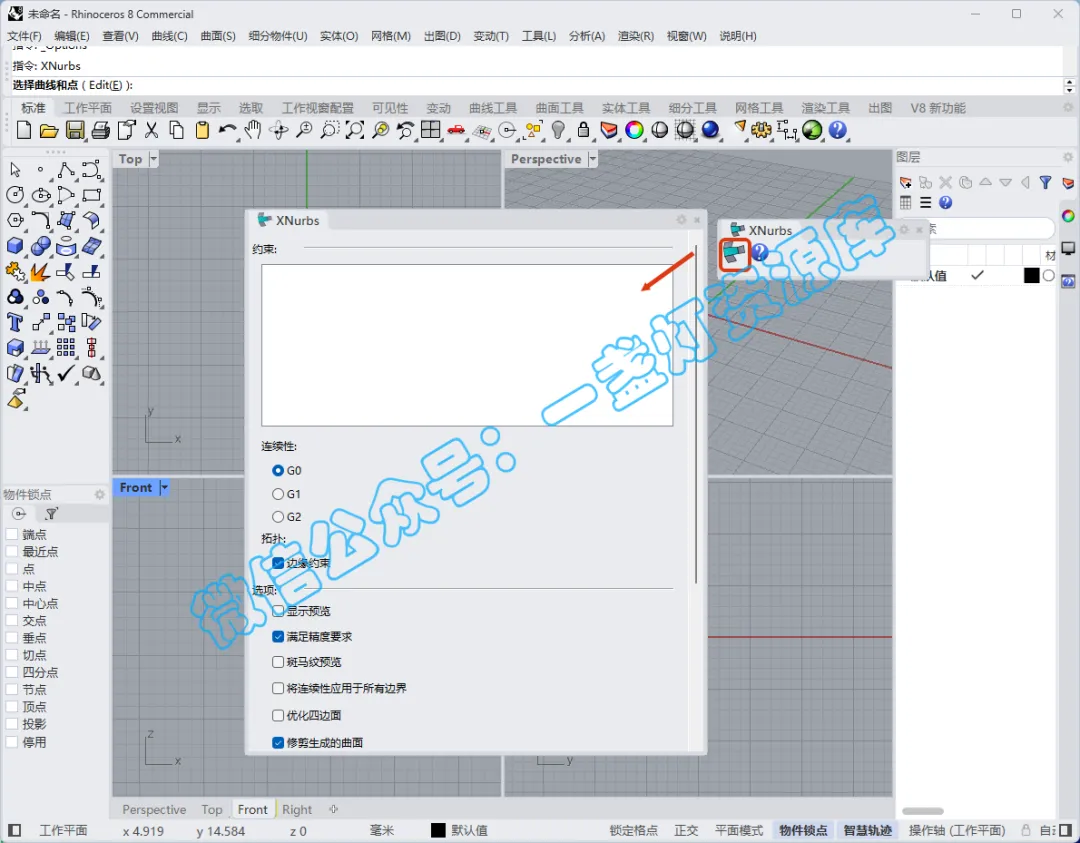The image size is (1080, 843).
Task: Click the New file icon in toolbar
Action: [24, 129]
